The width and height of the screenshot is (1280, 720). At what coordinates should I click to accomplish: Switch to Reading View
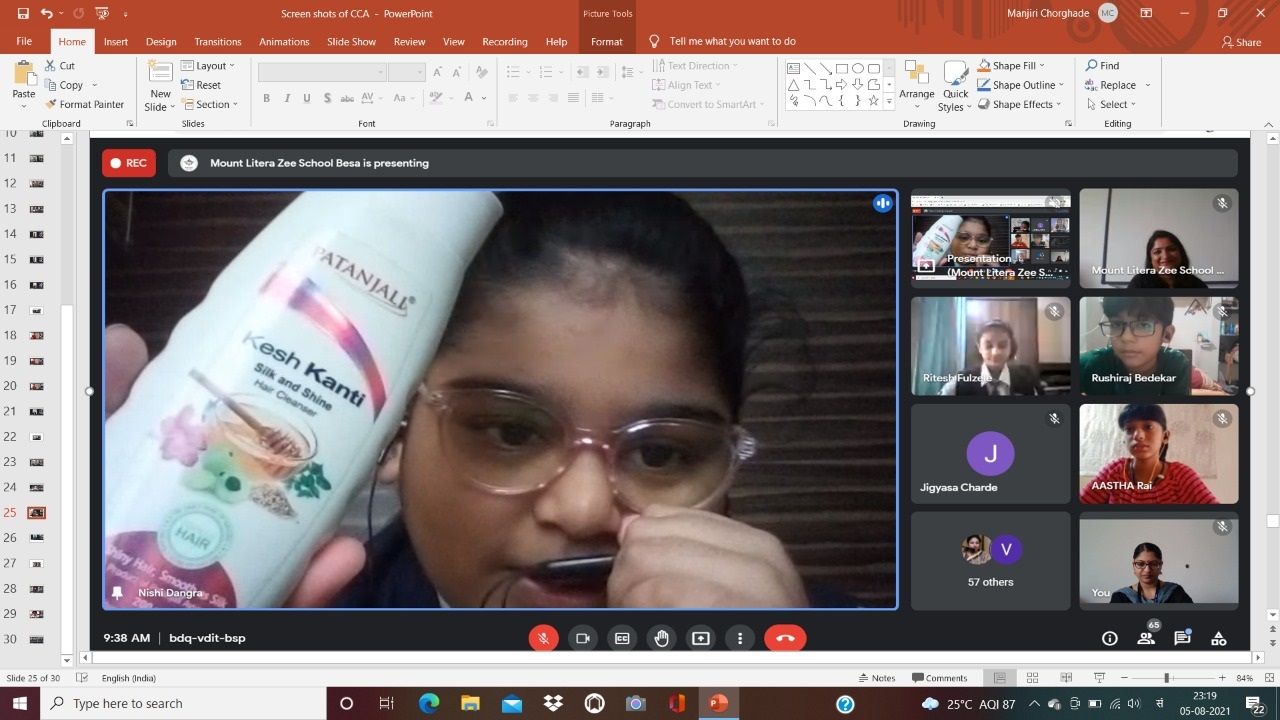point(1065,678)
